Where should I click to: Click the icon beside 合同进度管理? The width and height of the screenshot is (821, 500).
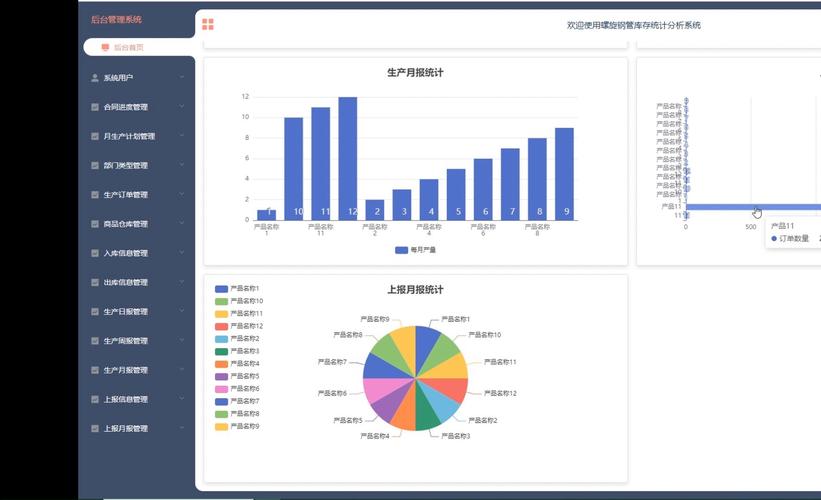(x=95, y=107)
